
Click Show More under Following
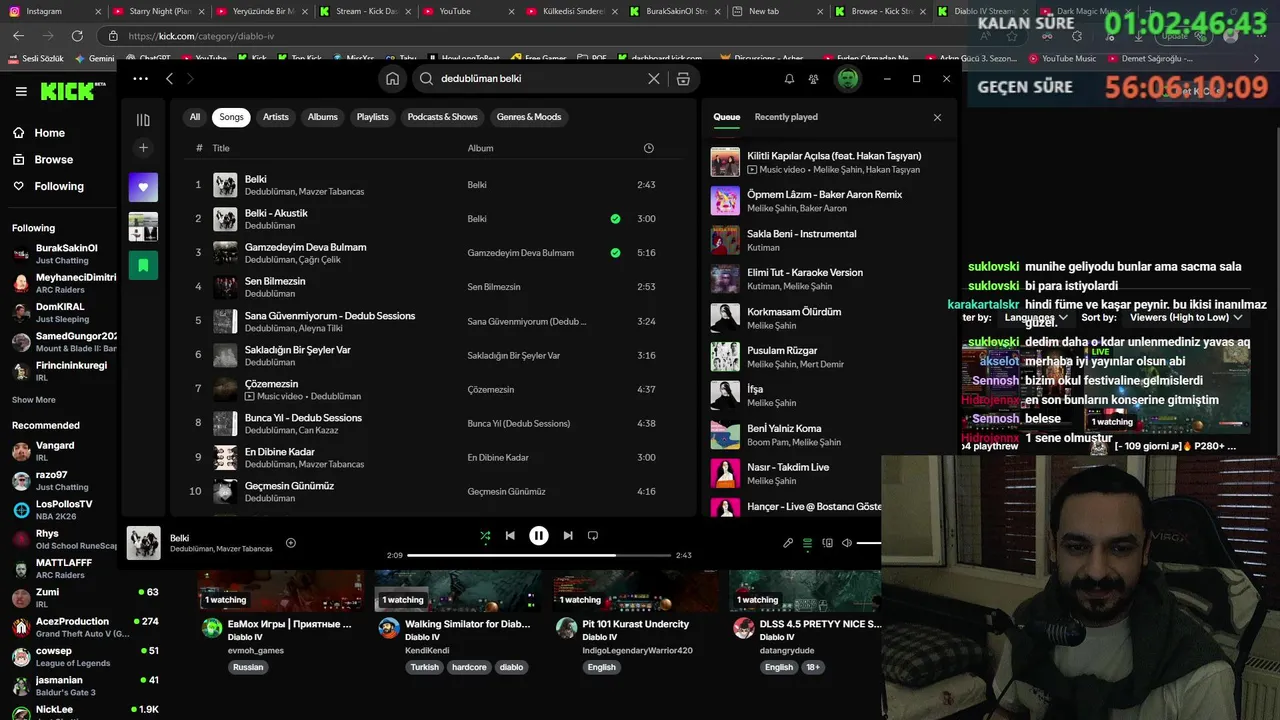point(34,400)
